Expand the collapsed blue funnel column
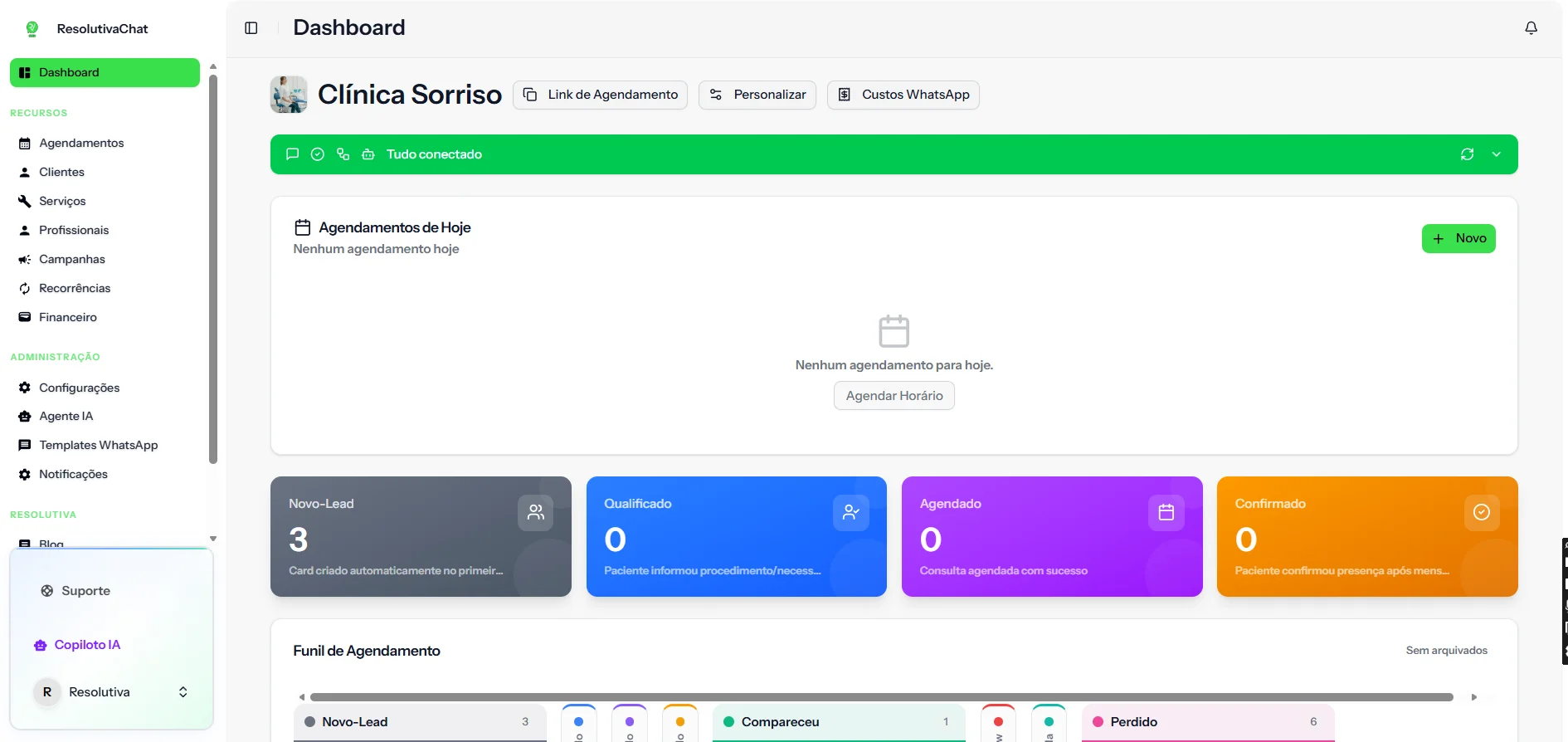The height and width of the screenshot is (742, 1568). pos(579,723)
